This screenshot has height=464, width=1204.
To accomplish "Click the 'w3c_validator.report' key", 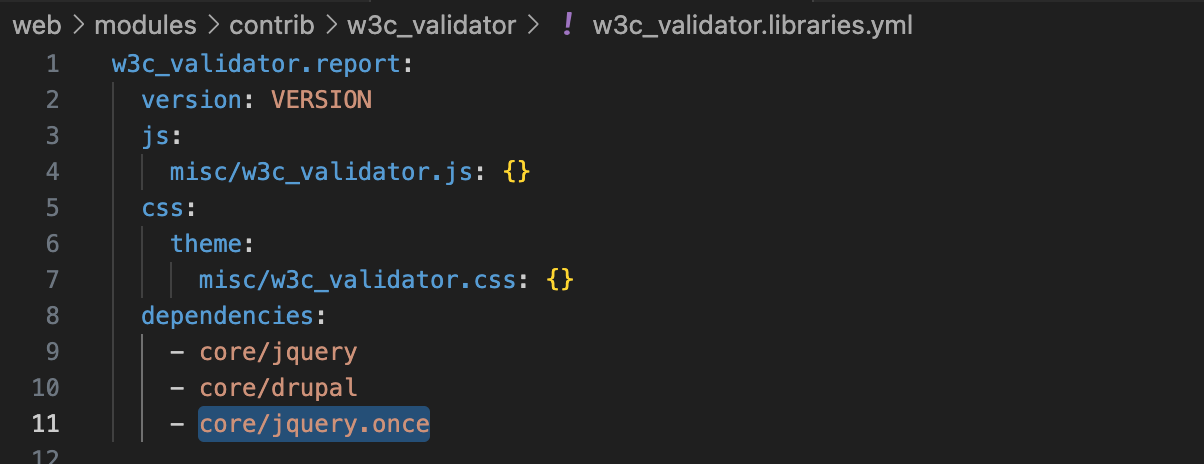I will [x=256, y=65].
